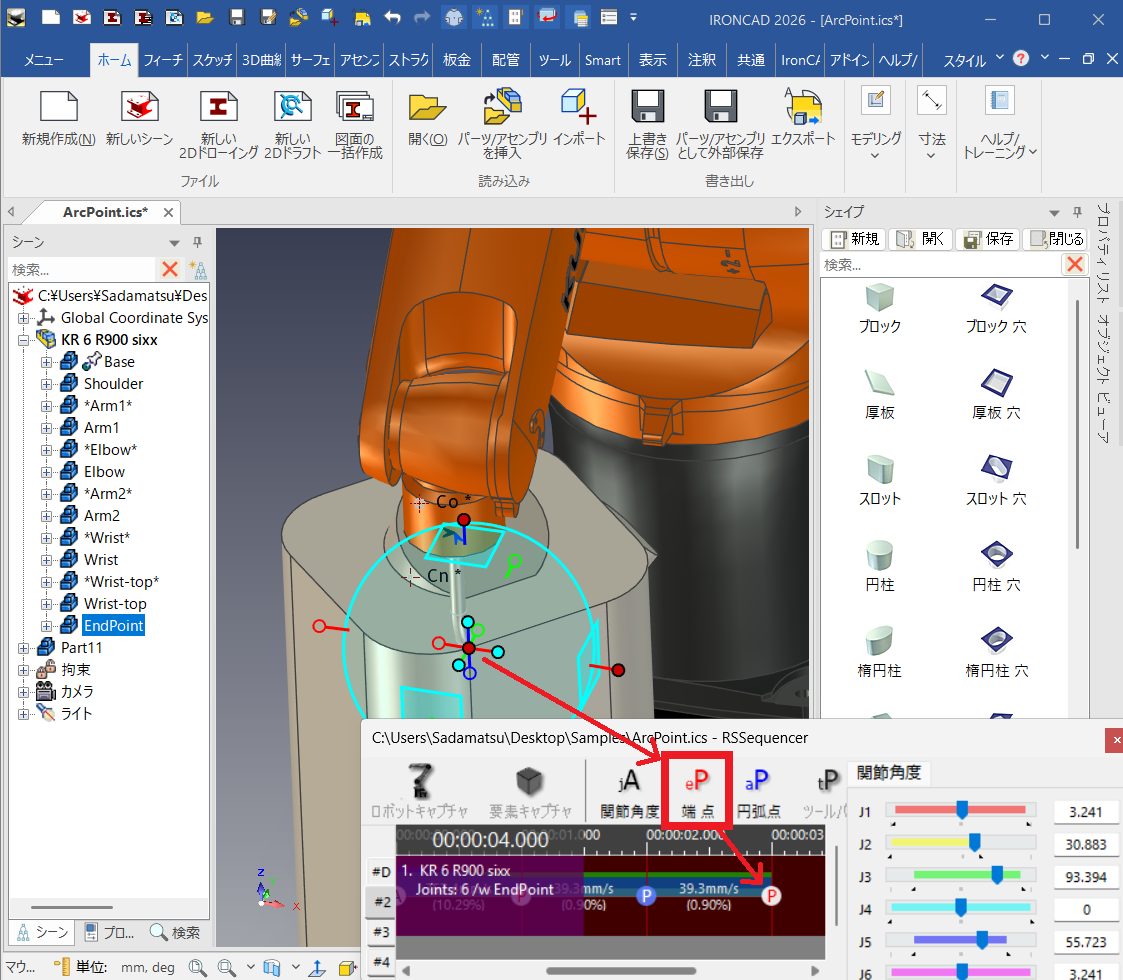Click 上書き保存(S) save icon
The height and width of the screenshot is (980, 1123).
coord(647,107)
